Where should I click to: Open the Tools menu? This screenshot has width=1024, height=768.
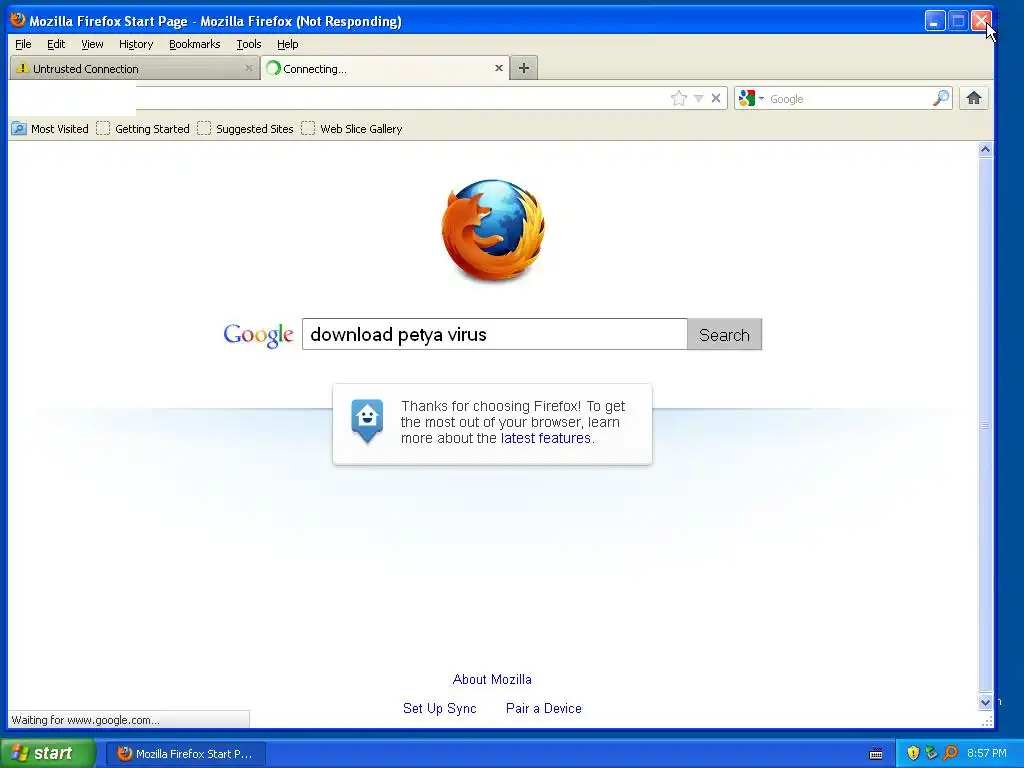point(249,44)
